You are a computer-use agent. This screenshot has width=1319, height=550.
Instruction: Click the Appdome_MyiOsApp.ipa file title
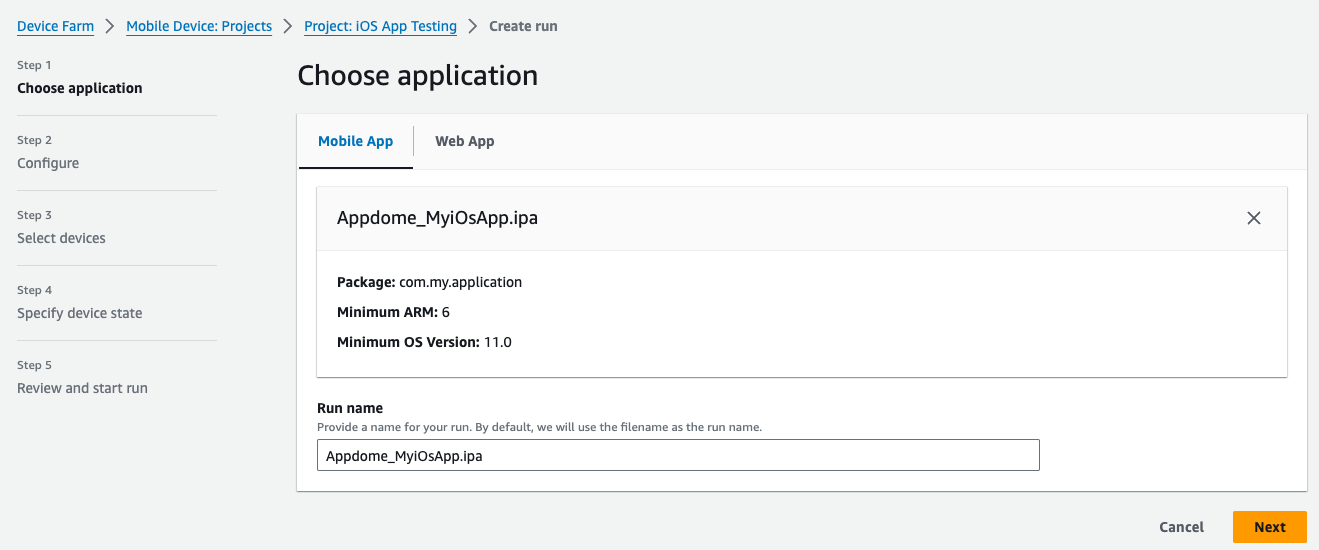click(437, 218)
